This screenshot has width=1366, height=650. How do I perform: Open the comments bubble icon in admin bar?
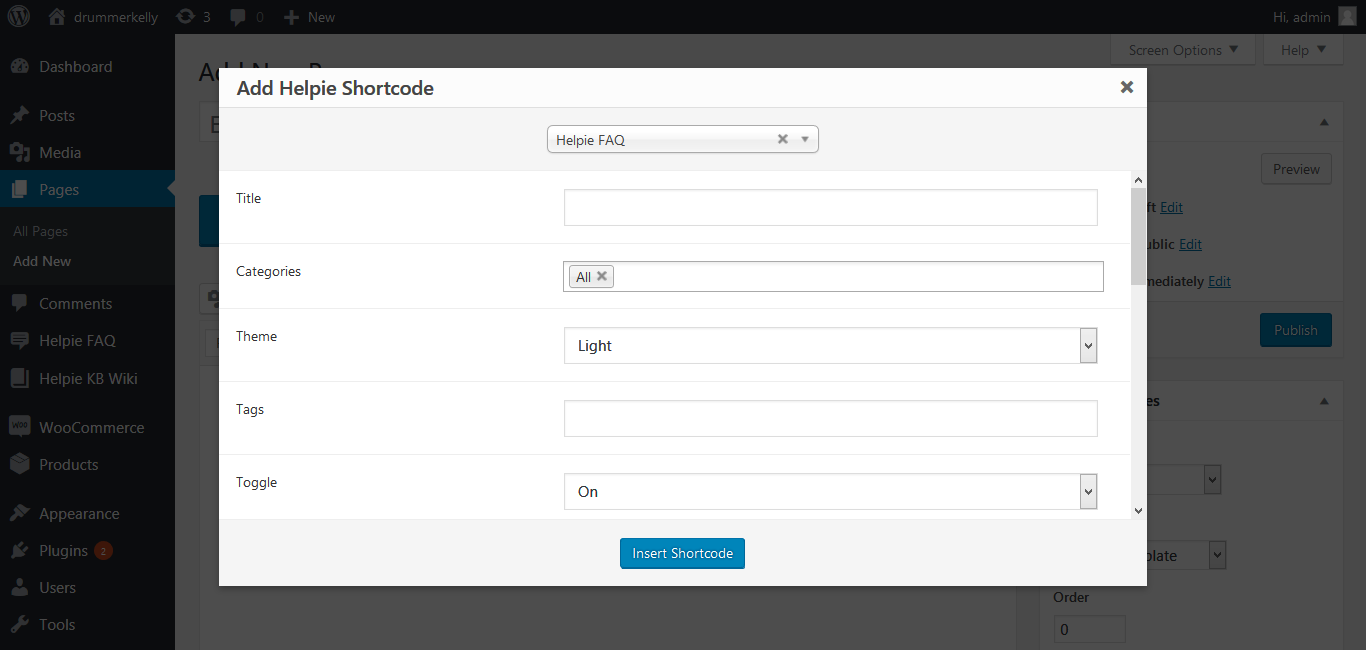pyautogui.click(x=237, y=17)
